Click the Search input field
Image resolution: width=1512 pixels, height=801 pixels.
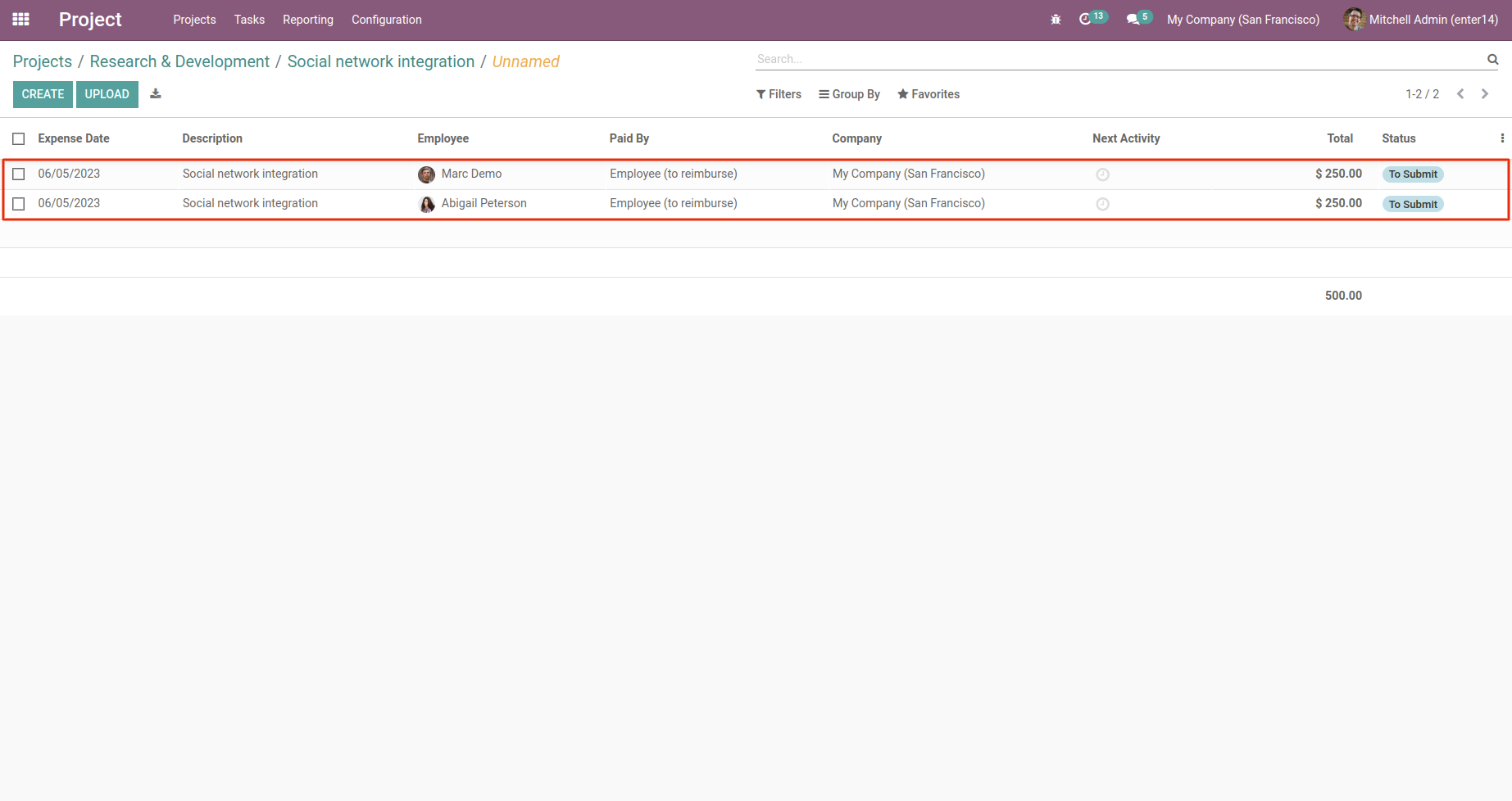[x=1119, y=59]
